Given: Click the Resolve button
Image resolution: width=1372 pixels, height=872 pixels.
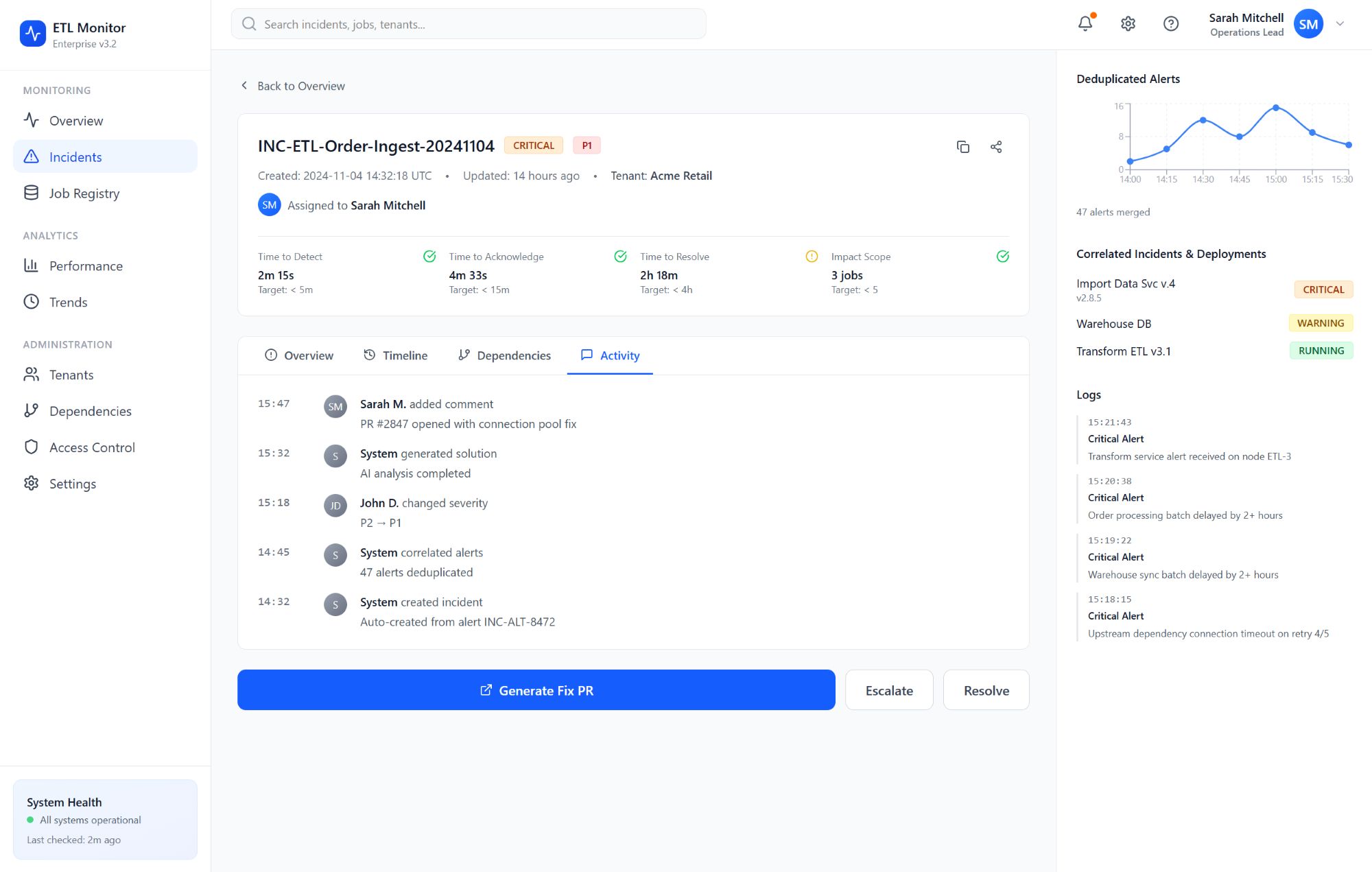Looking at the screenshot, I should (986, 690).
